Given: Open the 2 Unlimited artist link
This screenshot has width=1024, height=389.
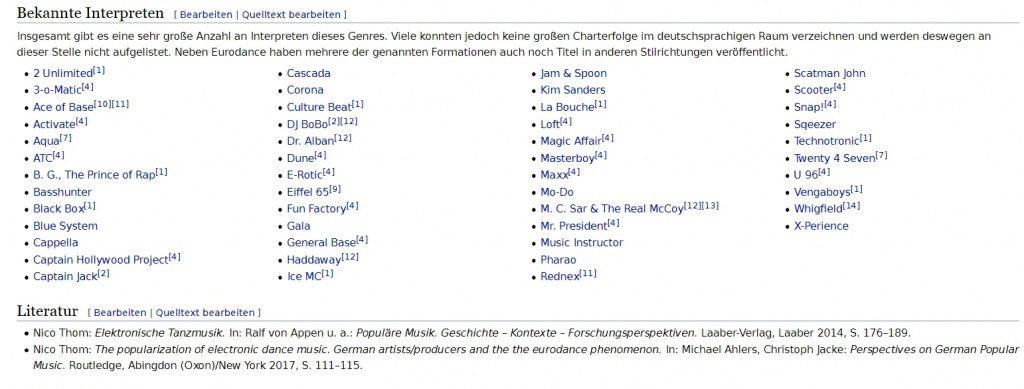Looking at the screenshot, I should click(63, 74).
